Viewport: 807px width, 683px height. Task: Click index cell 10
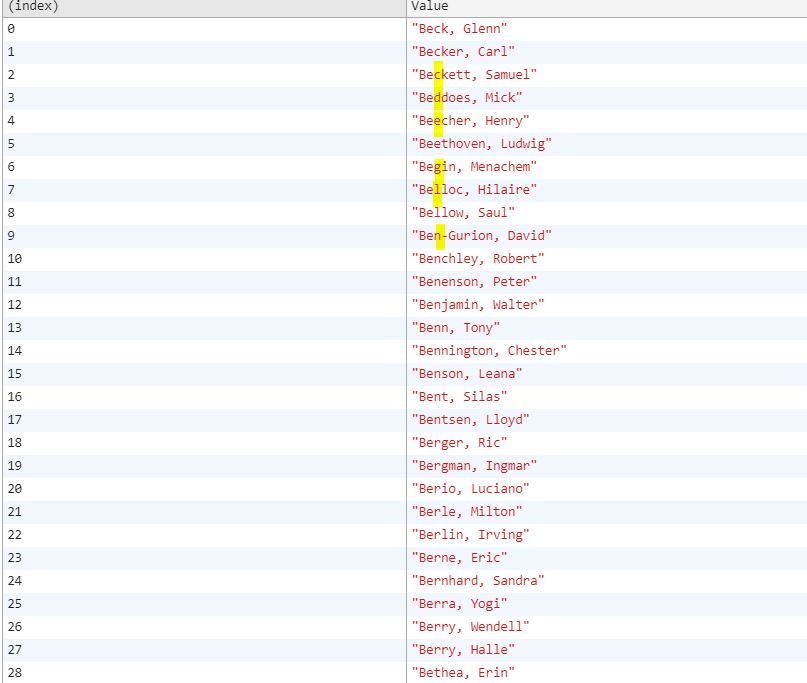click(204, 259)
